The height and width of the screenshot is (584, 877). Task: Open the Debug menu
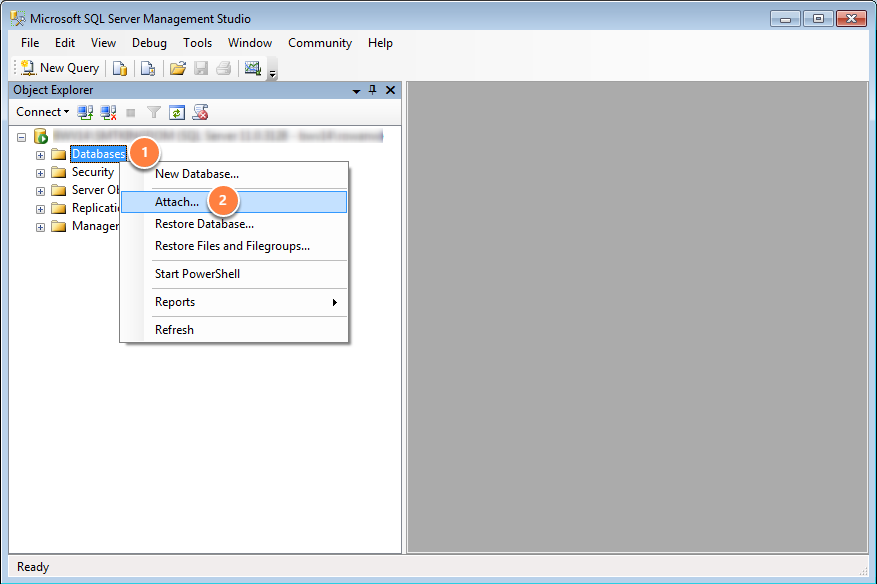pos(149,43)
